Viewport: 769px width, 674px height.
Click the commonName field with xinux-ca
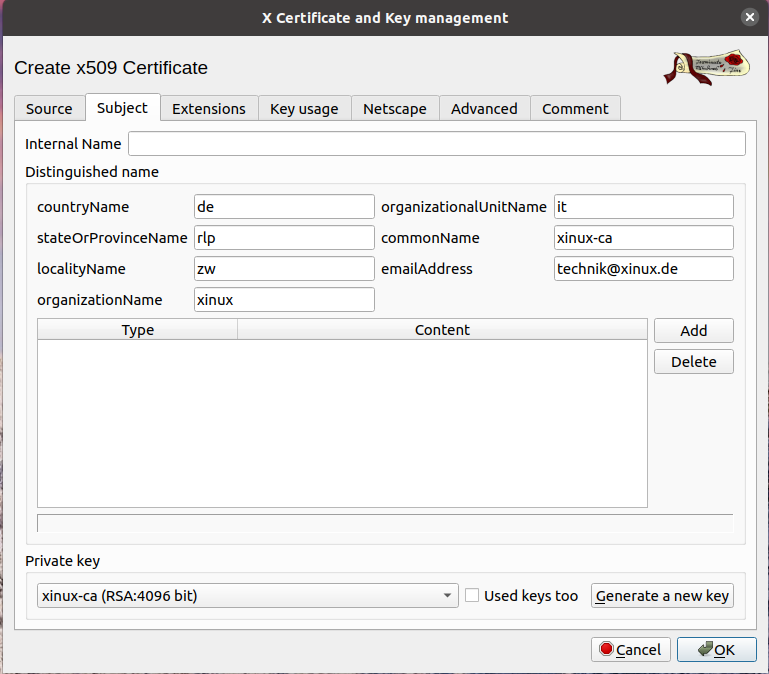pyautogui.click(x=643, y=238)
